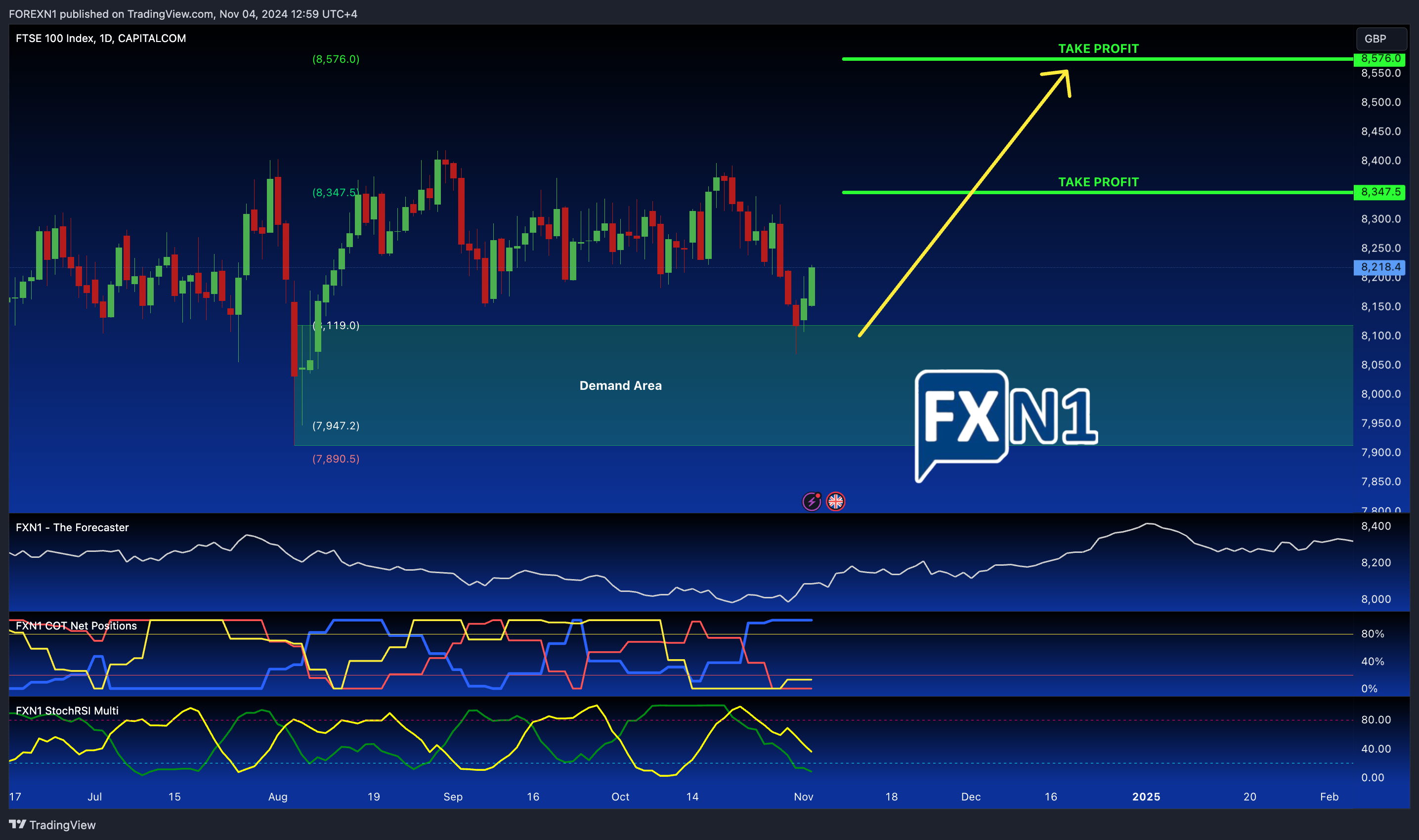Select the 8,576.0 price axis label

coord(1380,58)
